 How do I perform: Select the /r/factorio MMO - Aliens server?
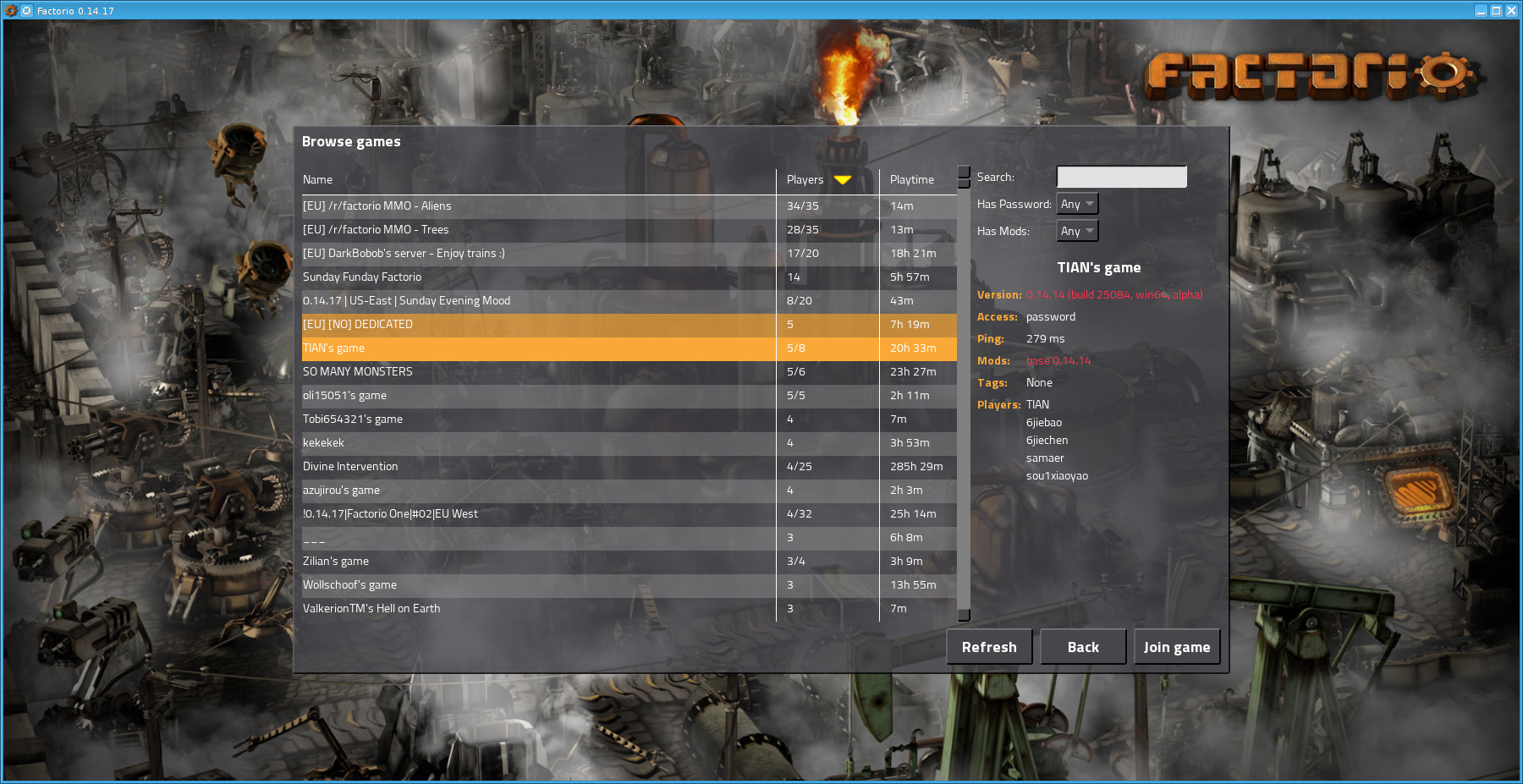click(x=377, y=206)
